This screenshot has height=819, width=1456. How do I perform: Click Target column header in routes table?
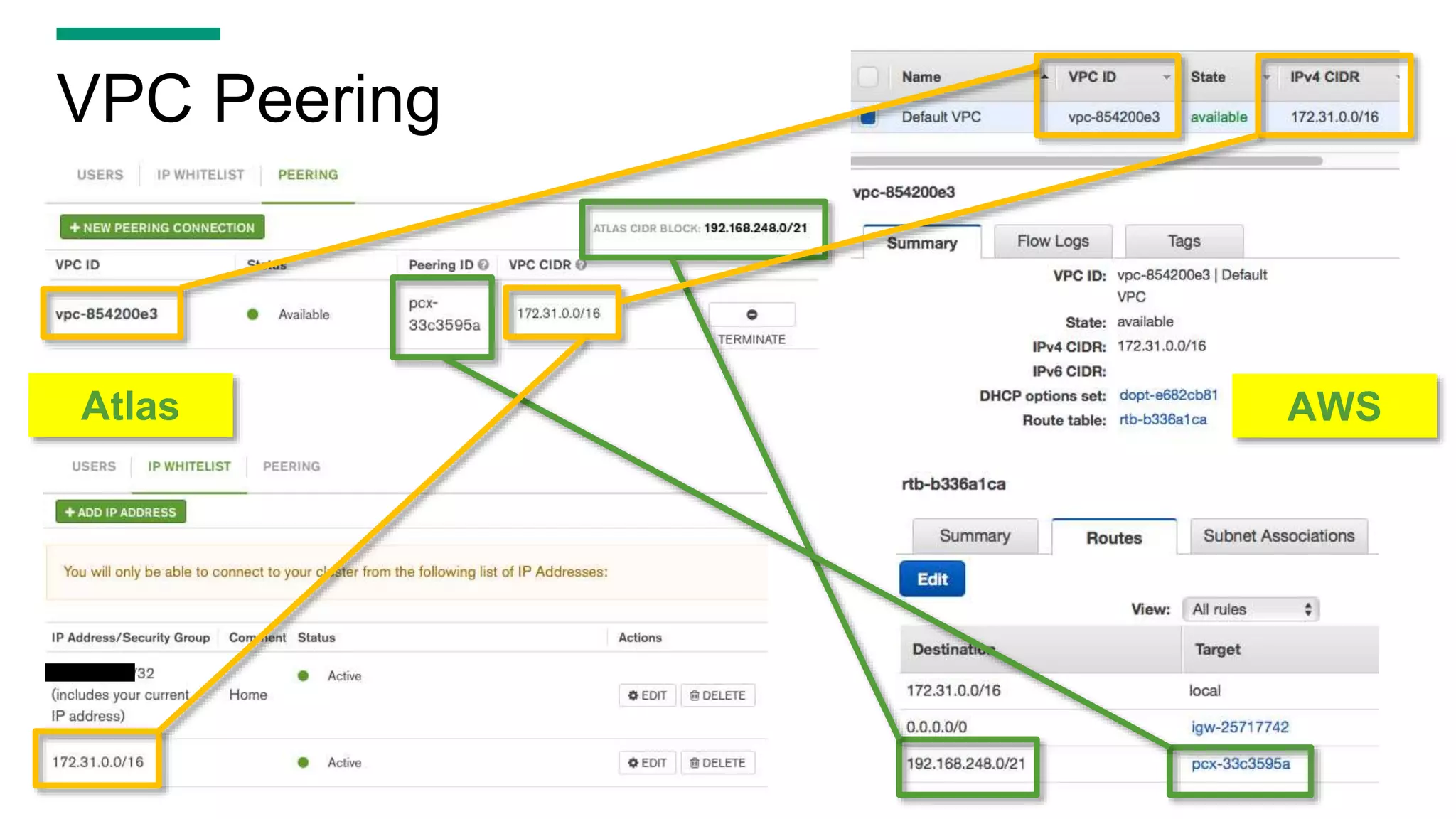1217,649
